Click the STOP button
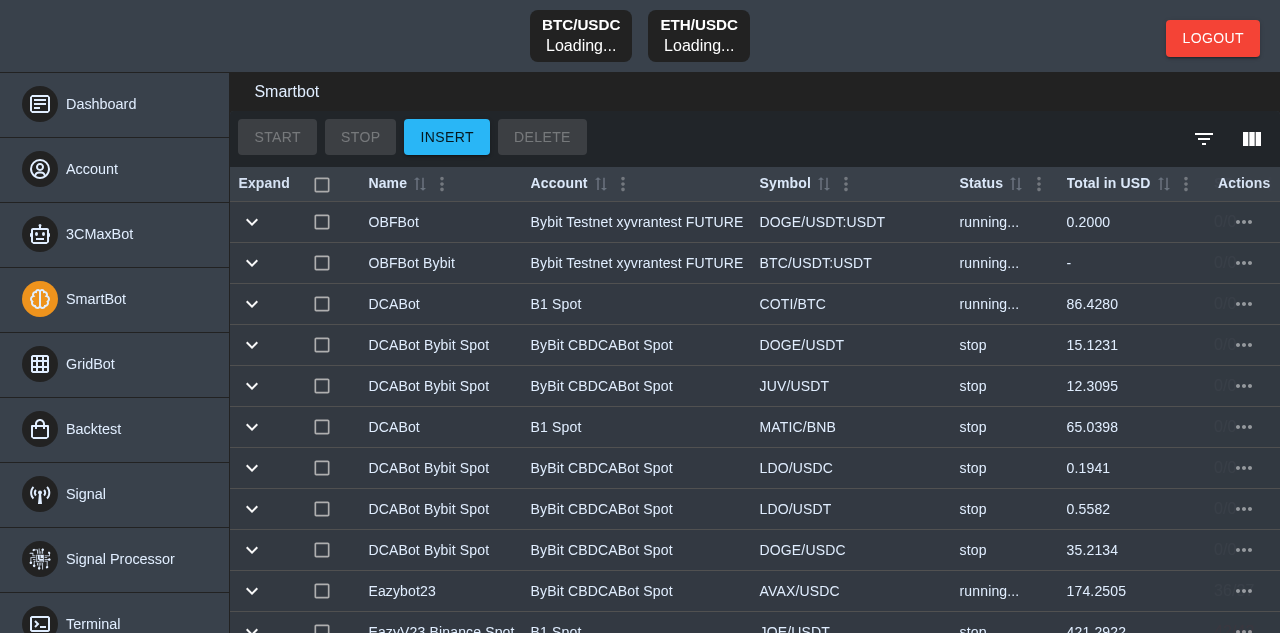Screen dimensions: 1280x633 360,137
